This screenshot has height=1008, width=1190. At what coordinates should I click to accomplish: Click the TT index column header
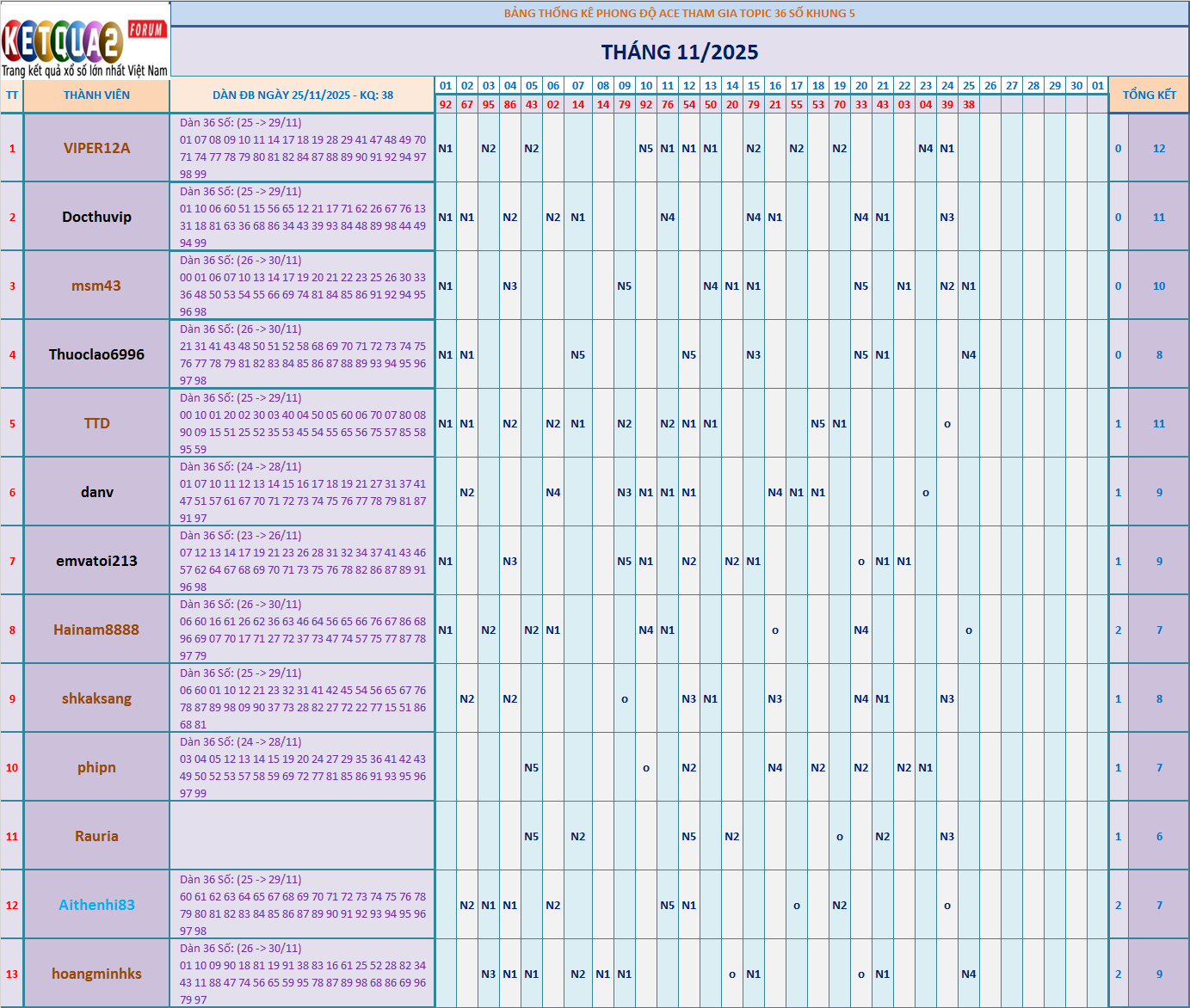pyautogui.click(x=12, y=95)
